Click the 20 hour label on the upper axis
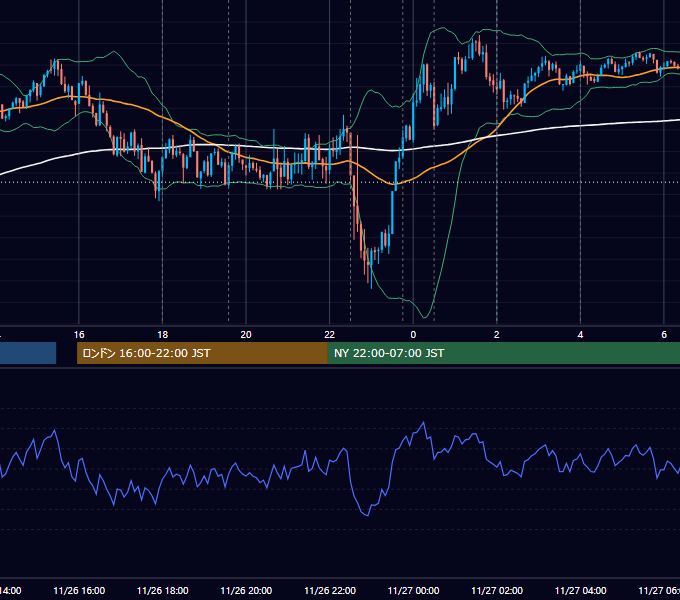680x600 pixels. pyautogui.click(x=246, y=335)
